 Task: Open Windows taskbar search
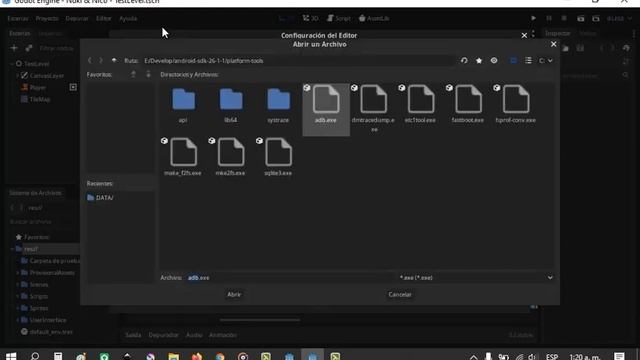pos(35,356)
